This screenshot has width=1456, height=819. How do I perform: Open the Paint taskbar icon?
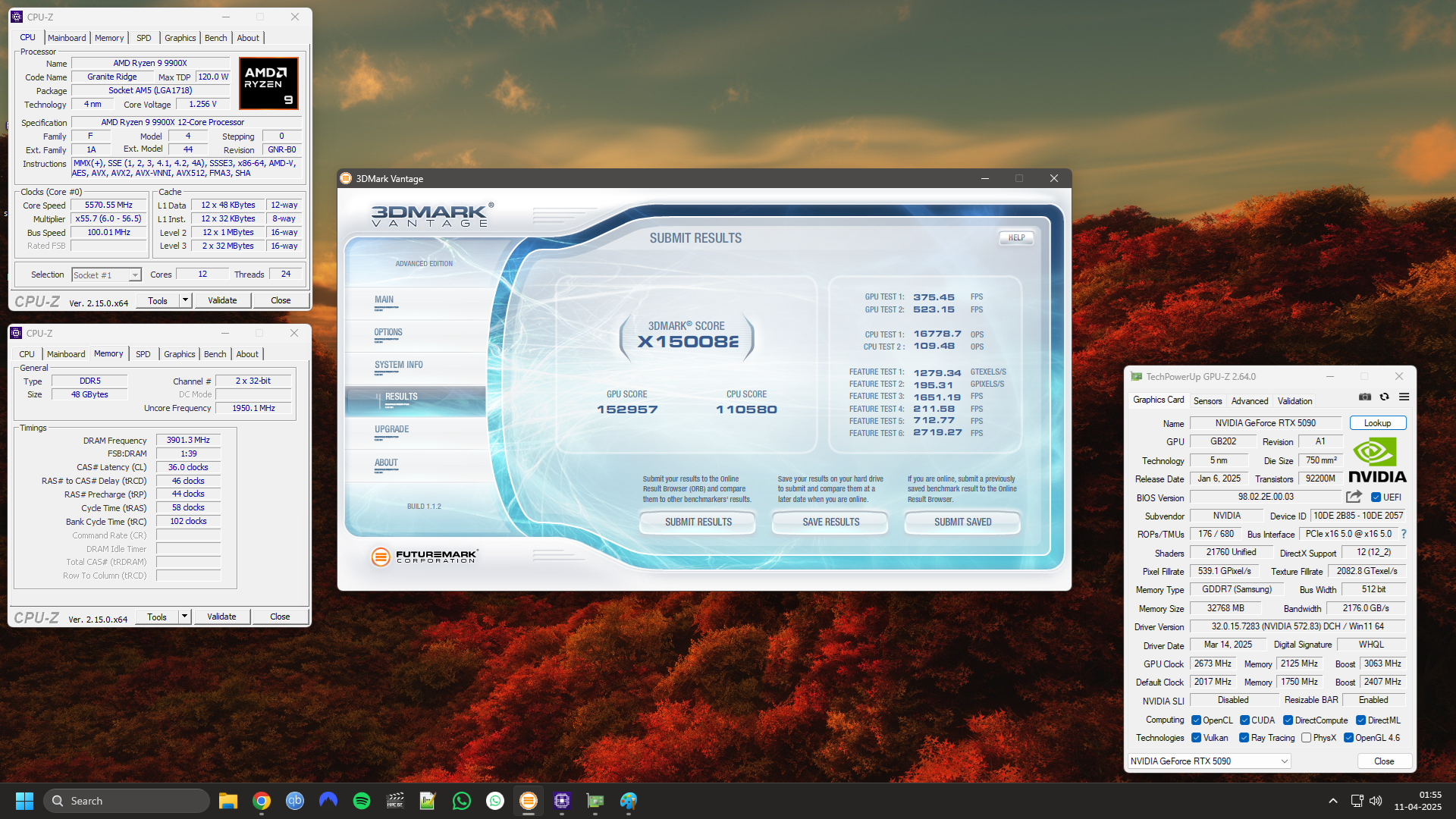pyautogui.click(x=629, y=801)
